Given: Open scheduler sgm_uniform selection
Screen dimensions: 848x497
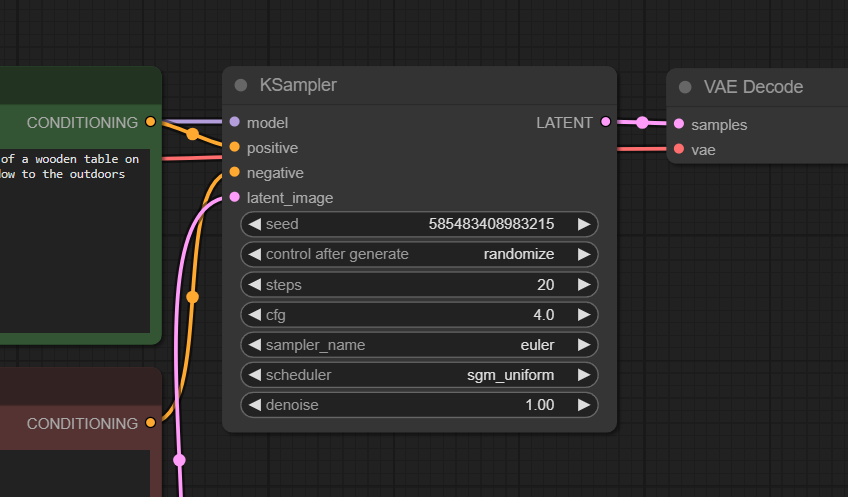Looking at the screenshot, I should [x=419, y=375].
